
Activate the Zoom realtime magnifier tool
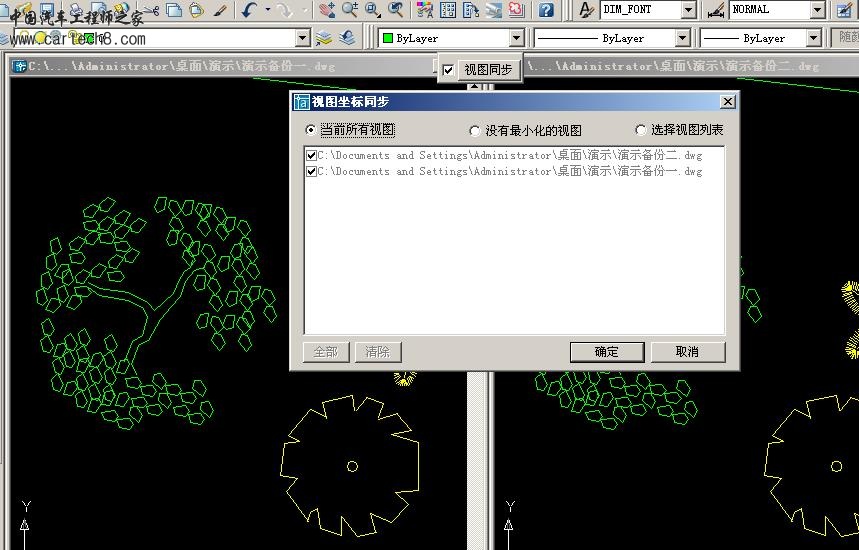point(350,9)
